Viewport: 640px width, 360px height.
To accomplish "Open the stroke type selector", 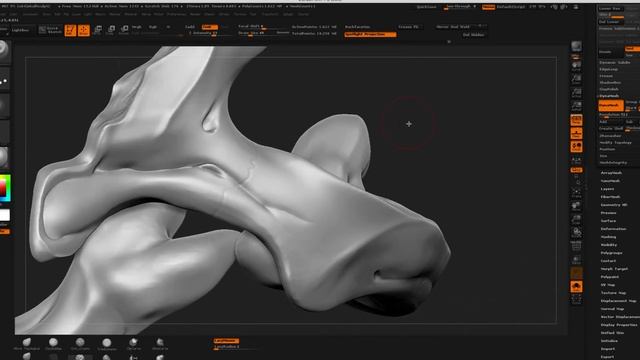I will tap(4, 81).
